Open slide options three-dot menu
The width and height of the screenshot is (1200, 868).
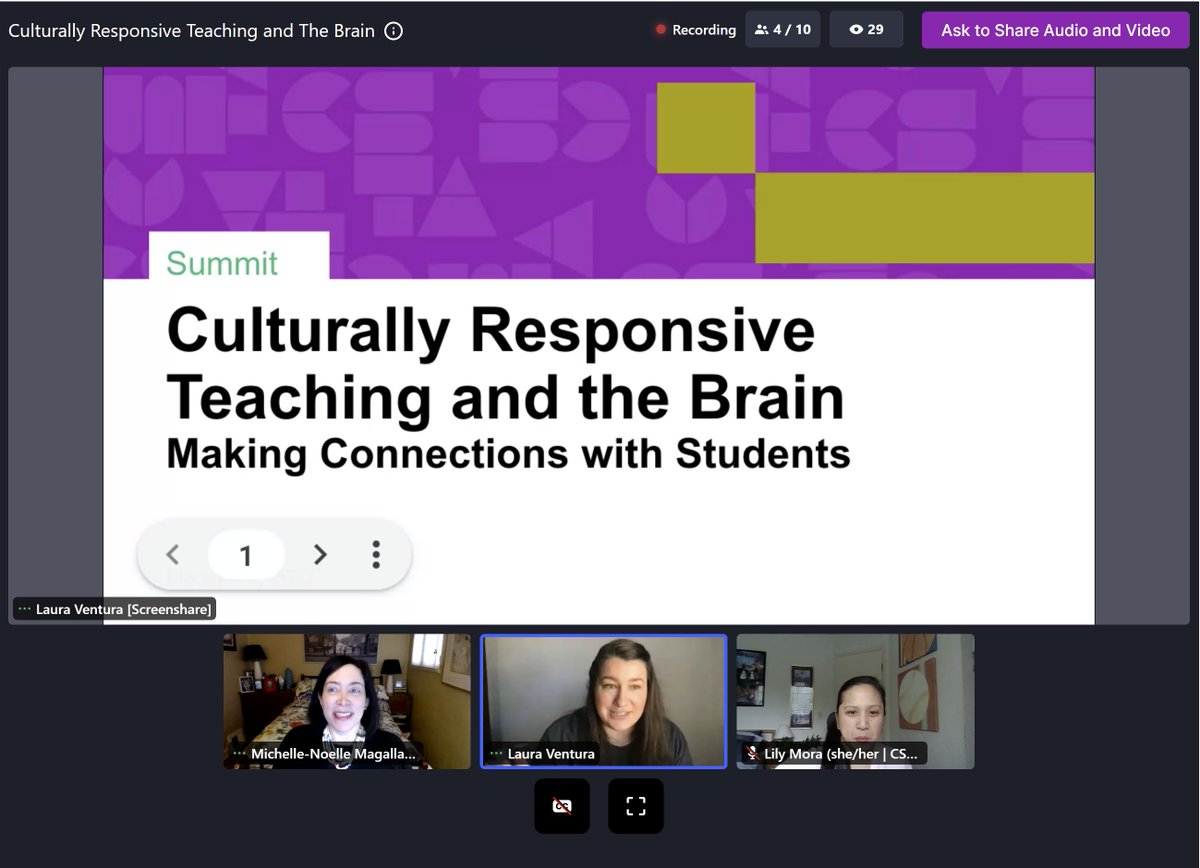point(376,554)
